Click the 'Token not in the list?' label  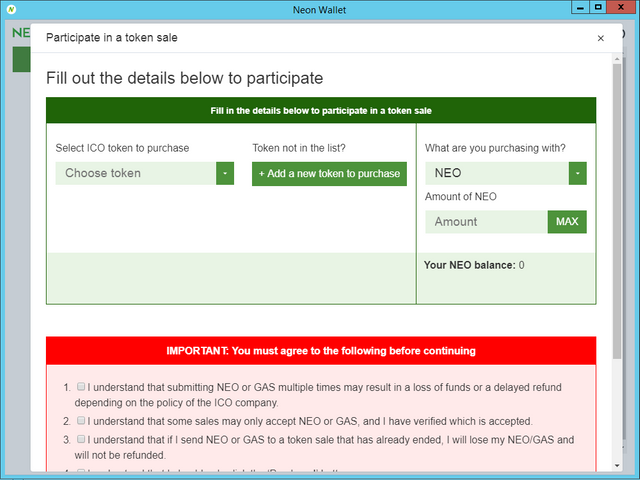pyautogui.click(x=299, y=148)
